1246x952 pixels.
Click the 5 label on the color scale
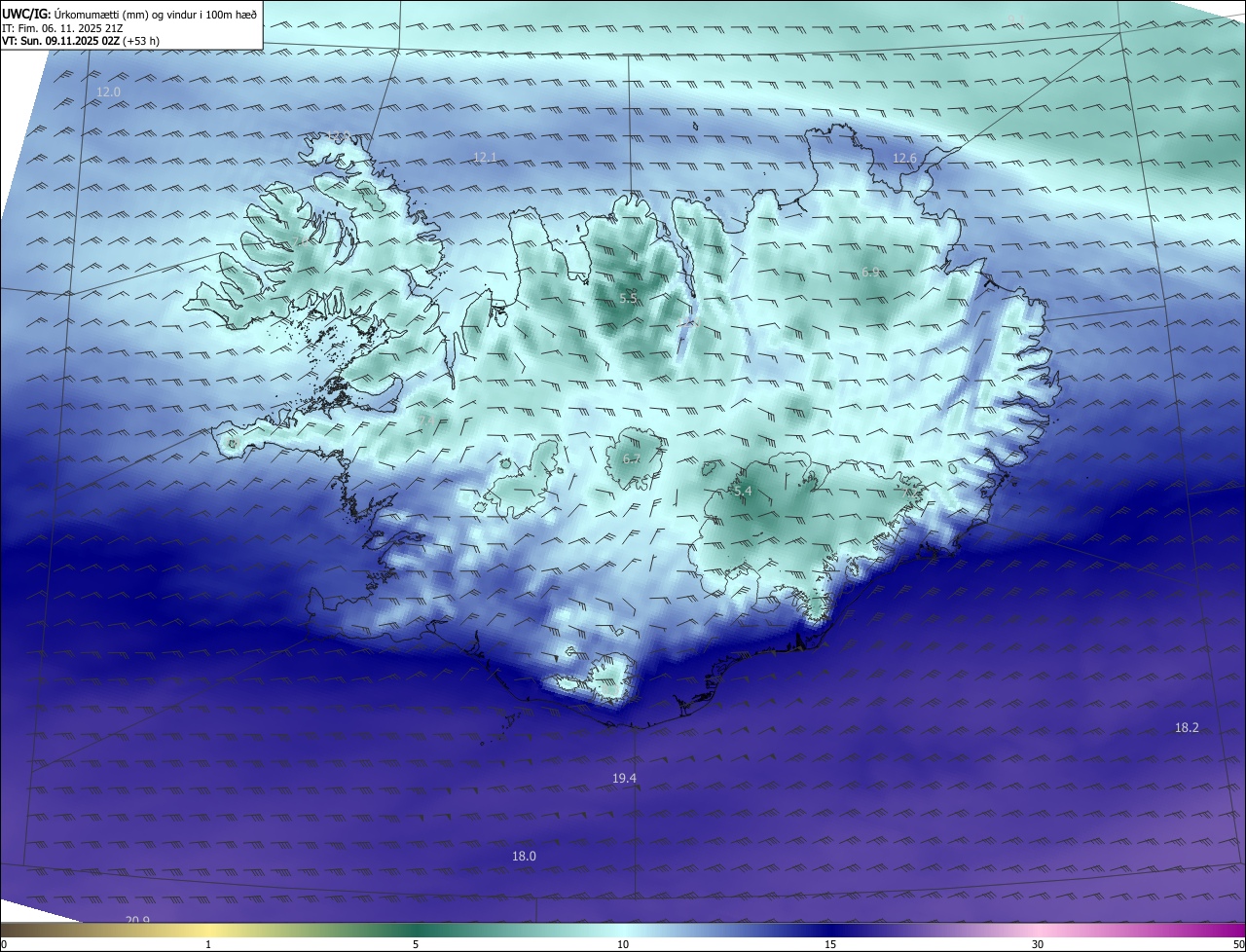416,944
